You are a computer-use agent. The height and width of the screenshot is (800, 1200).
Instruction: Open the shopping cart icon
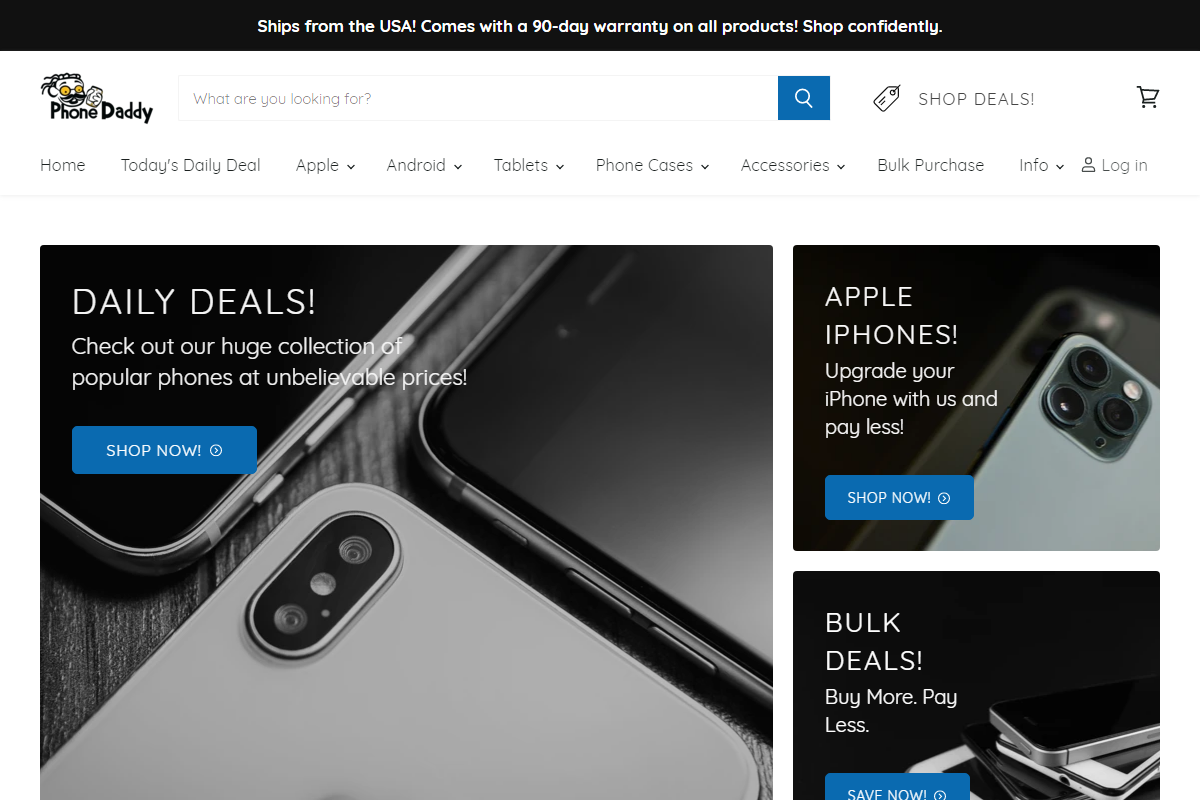[1148, 97]
